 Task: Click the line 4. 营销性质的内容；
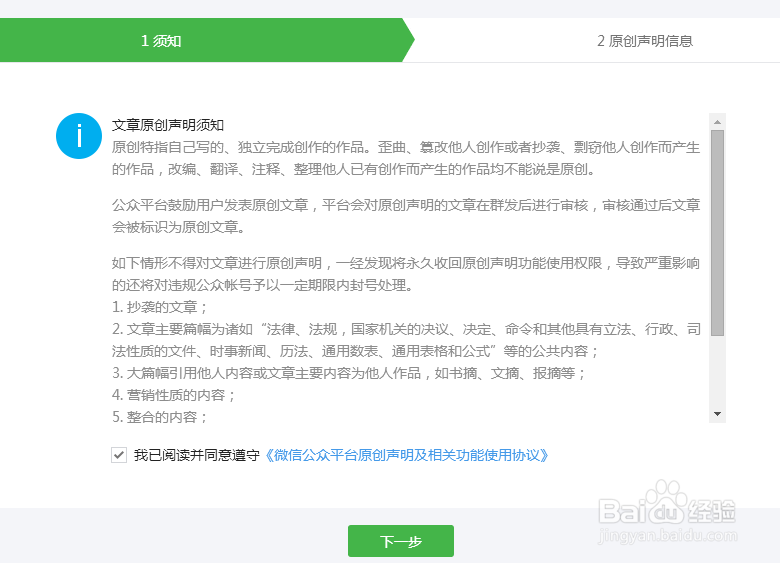[x=174, y=395]
